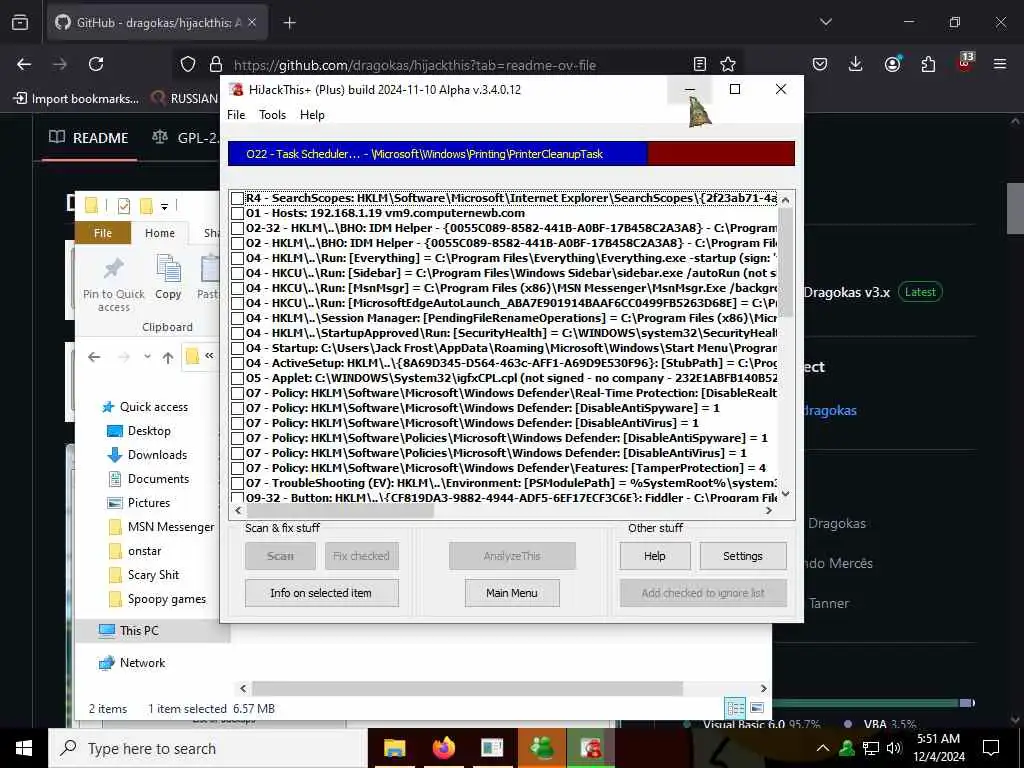
Task: Open Pocket save icon in Firefox
Action: 820,64
